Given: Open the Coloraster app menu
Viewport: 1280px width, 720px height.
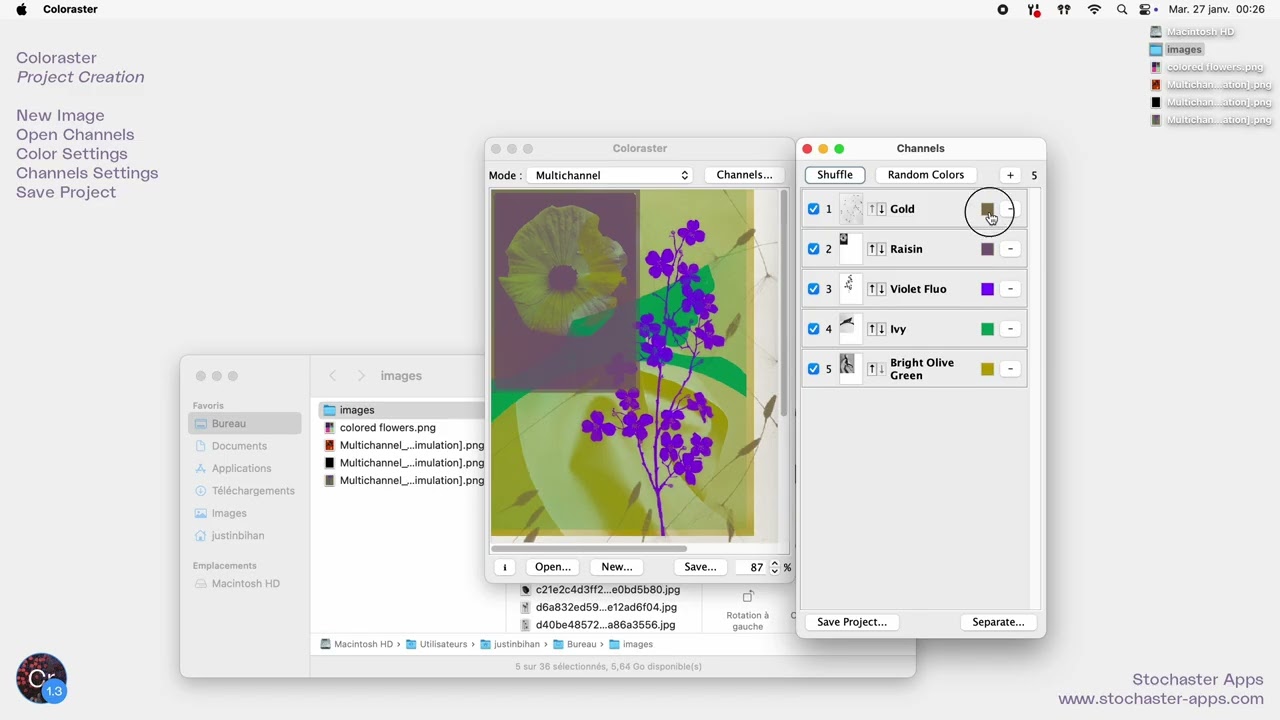Looking at the screenshot, I should tap(70, 9).
